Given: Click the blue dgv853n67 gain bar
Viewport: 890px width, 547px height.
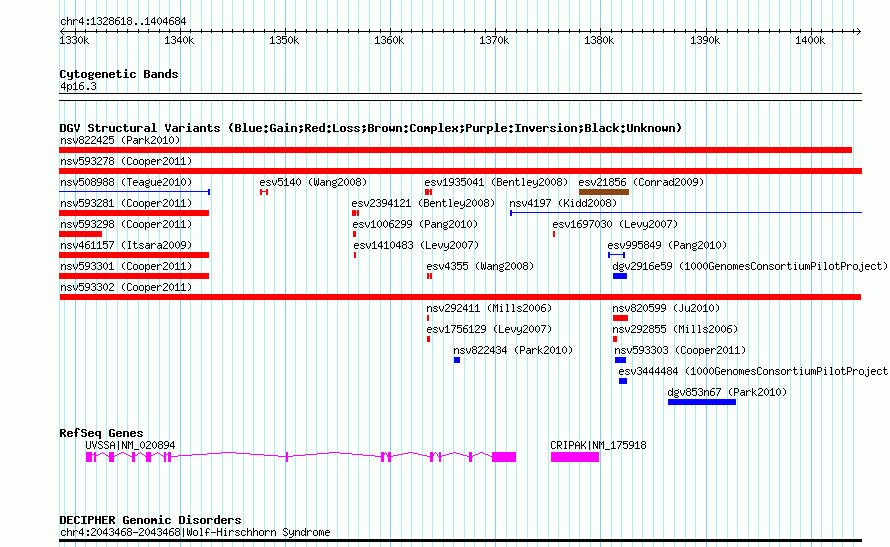Looking at the screenshot, I should coord(702,402).
